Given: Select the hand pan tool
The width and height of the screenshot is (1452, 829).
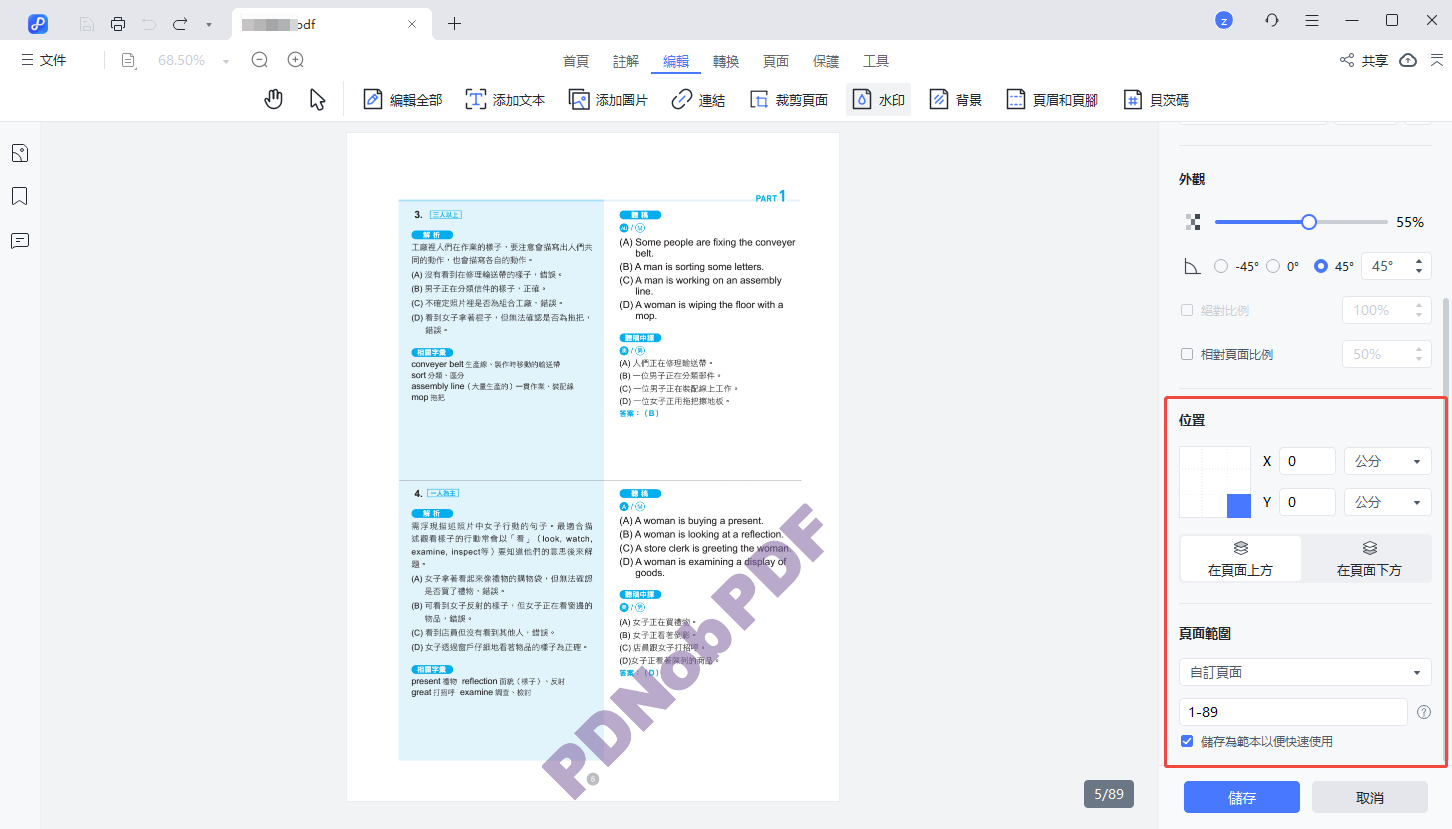Looking at the screenshot, I should coord(273,99).
